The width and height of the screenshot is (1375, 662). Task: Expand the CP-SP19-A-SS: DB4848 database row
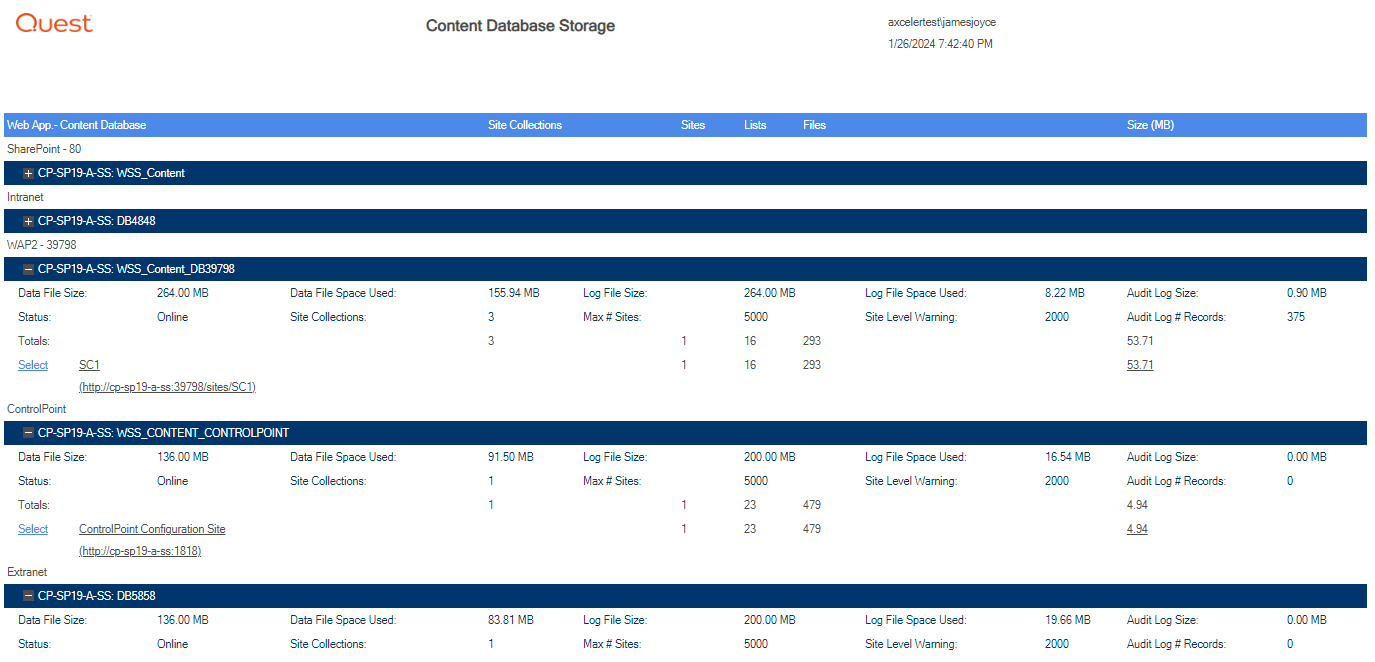point(27,220)
